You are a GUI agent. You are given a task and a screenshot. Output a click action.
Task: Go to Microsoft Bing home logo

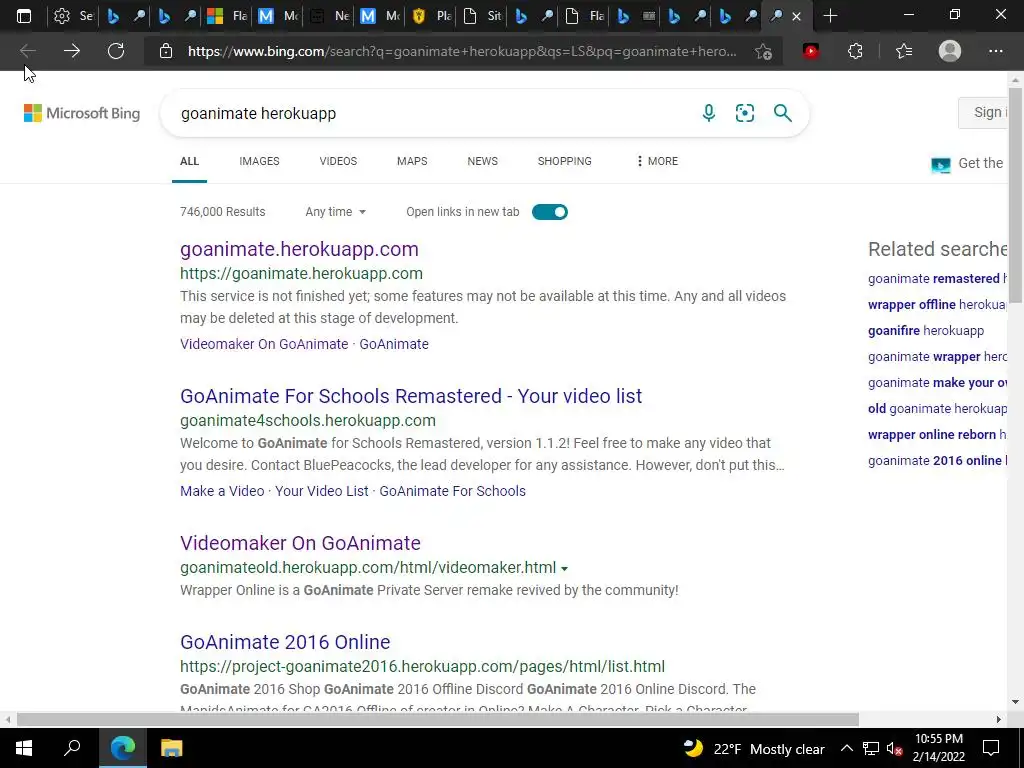pyautogui.click(x=82, y=113)
